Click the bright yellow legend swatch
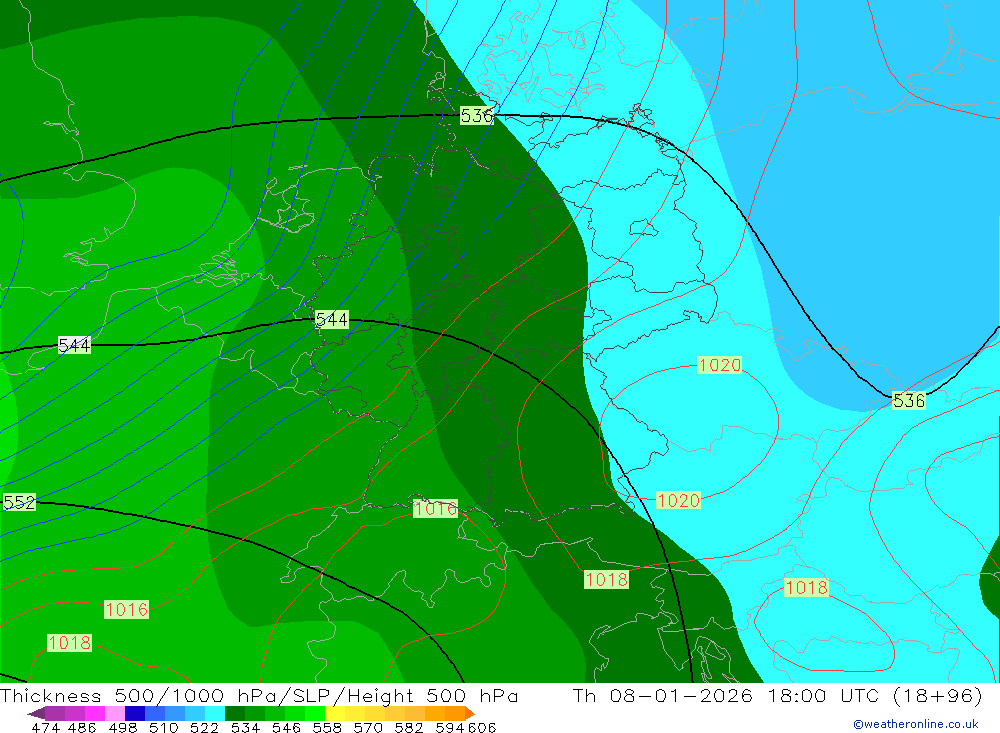 tap(335, 713)
